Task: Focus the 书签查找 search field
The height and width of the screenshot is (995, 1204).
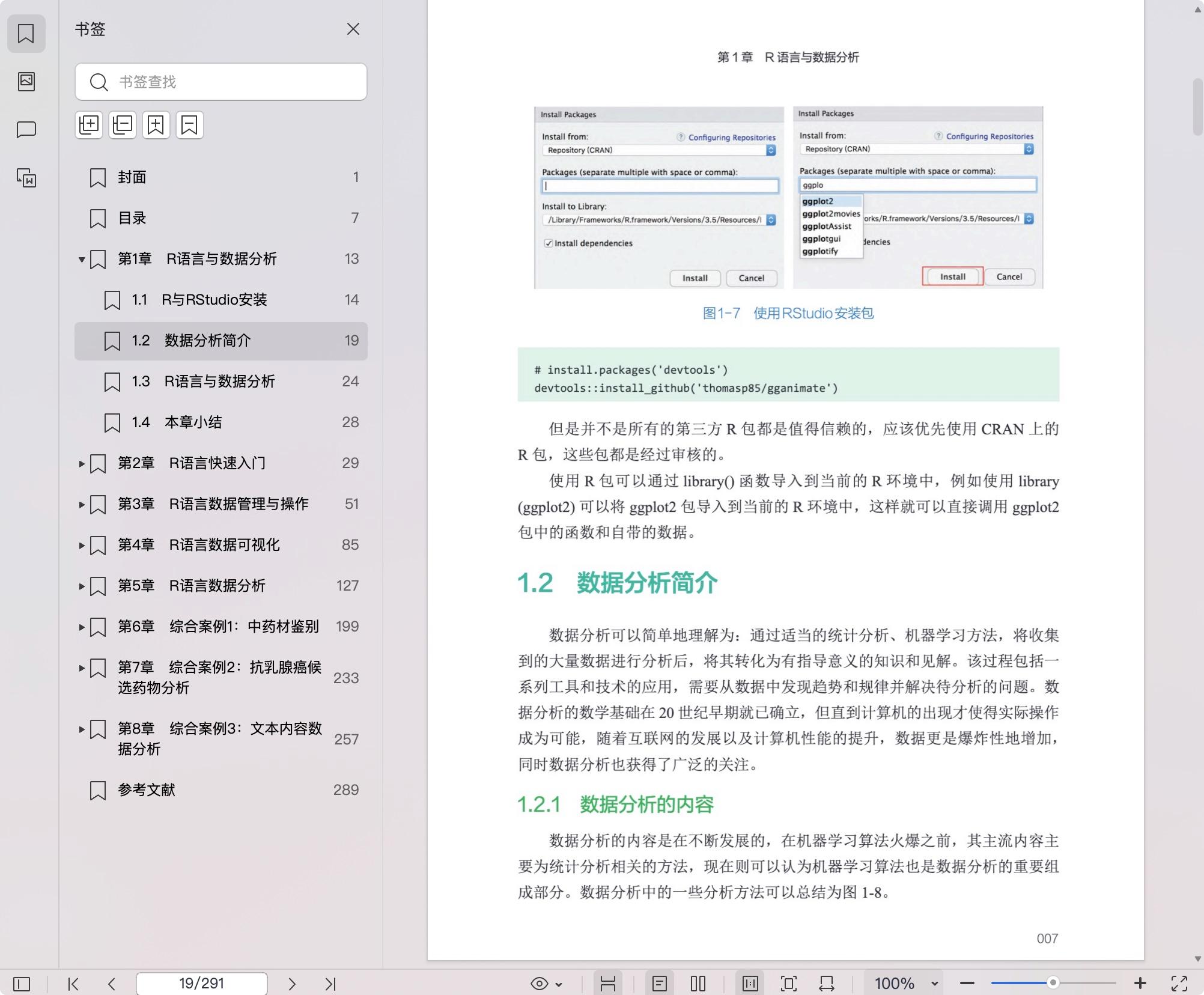Action: (x=220, y=82)
